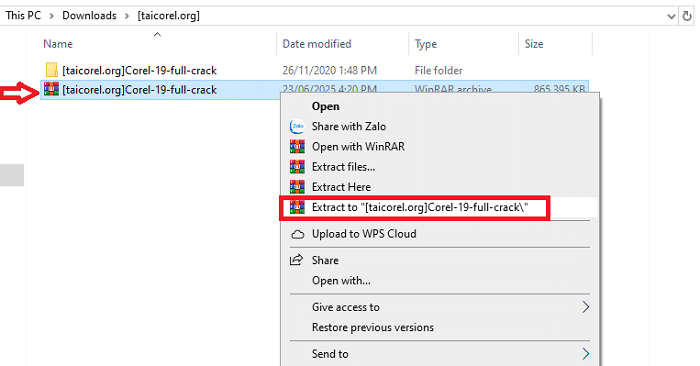This screenshot has height=366, width=700.
Task: Choose Open with WinRAR
Action: coord(358,147)
